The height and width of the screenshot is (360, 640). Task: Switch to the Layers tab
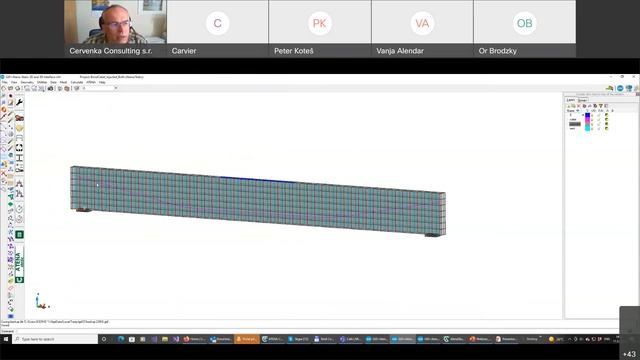[x=571, y=100]
